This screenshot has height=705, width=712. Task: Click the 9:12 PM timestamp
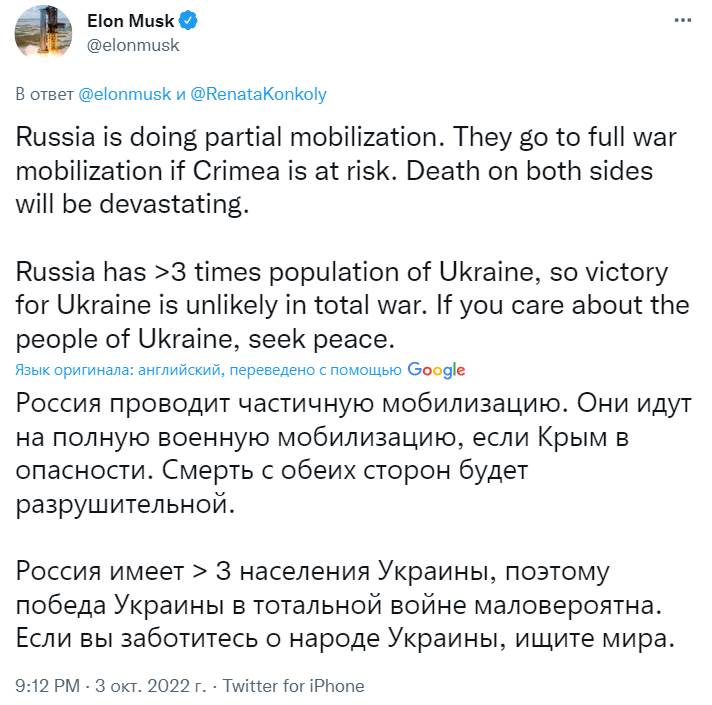[48, 686]
